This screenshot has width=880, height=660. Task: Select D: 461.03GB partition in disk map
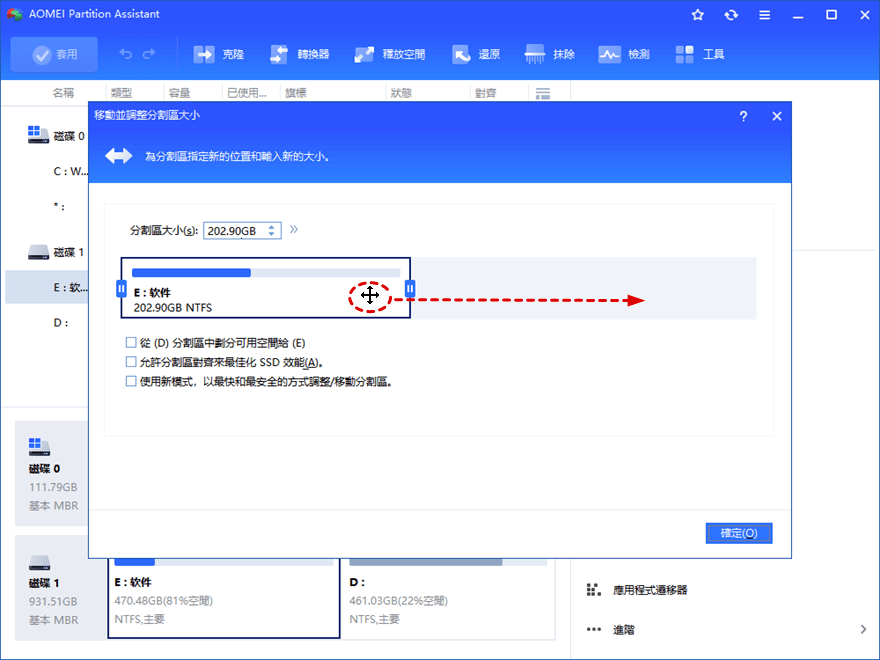click(448, 598)
